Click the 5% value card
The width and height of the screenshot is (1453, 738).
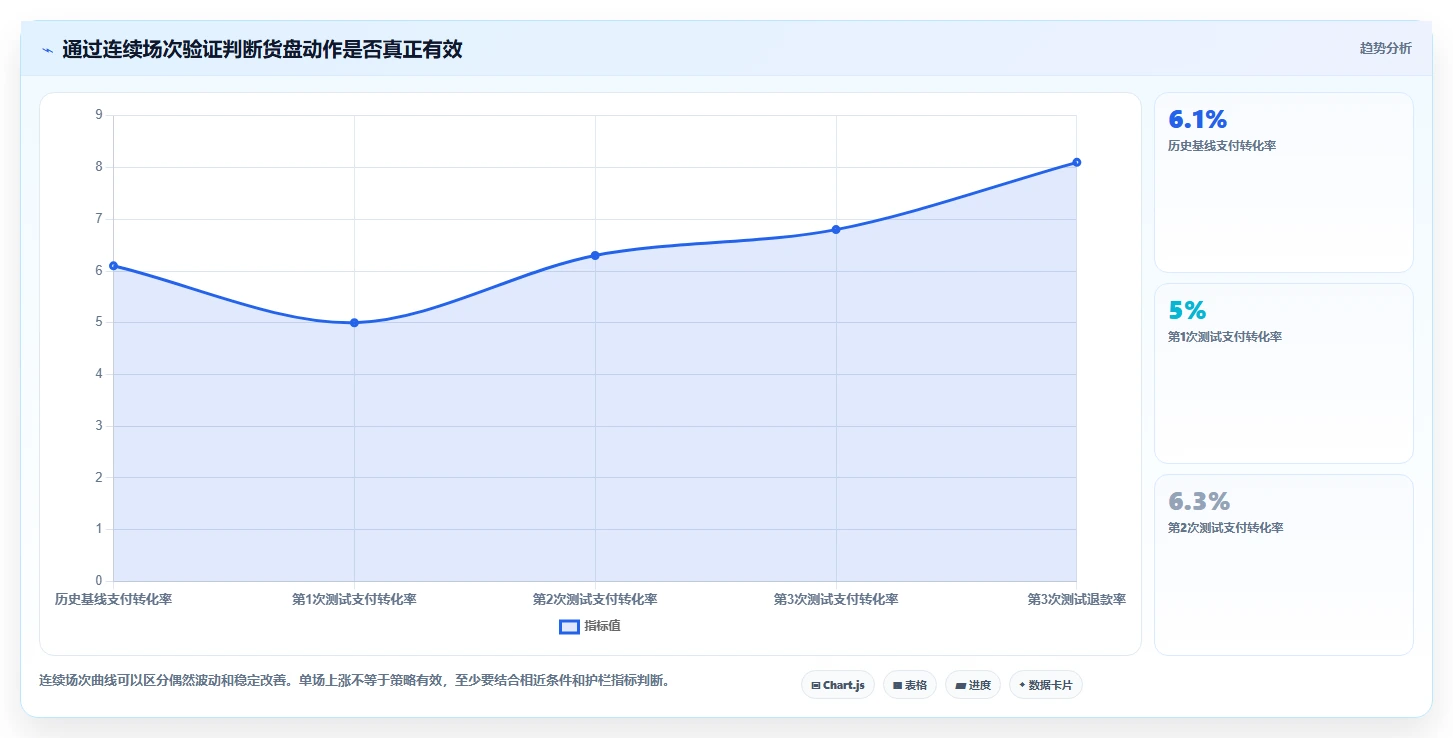[1283, 373]
